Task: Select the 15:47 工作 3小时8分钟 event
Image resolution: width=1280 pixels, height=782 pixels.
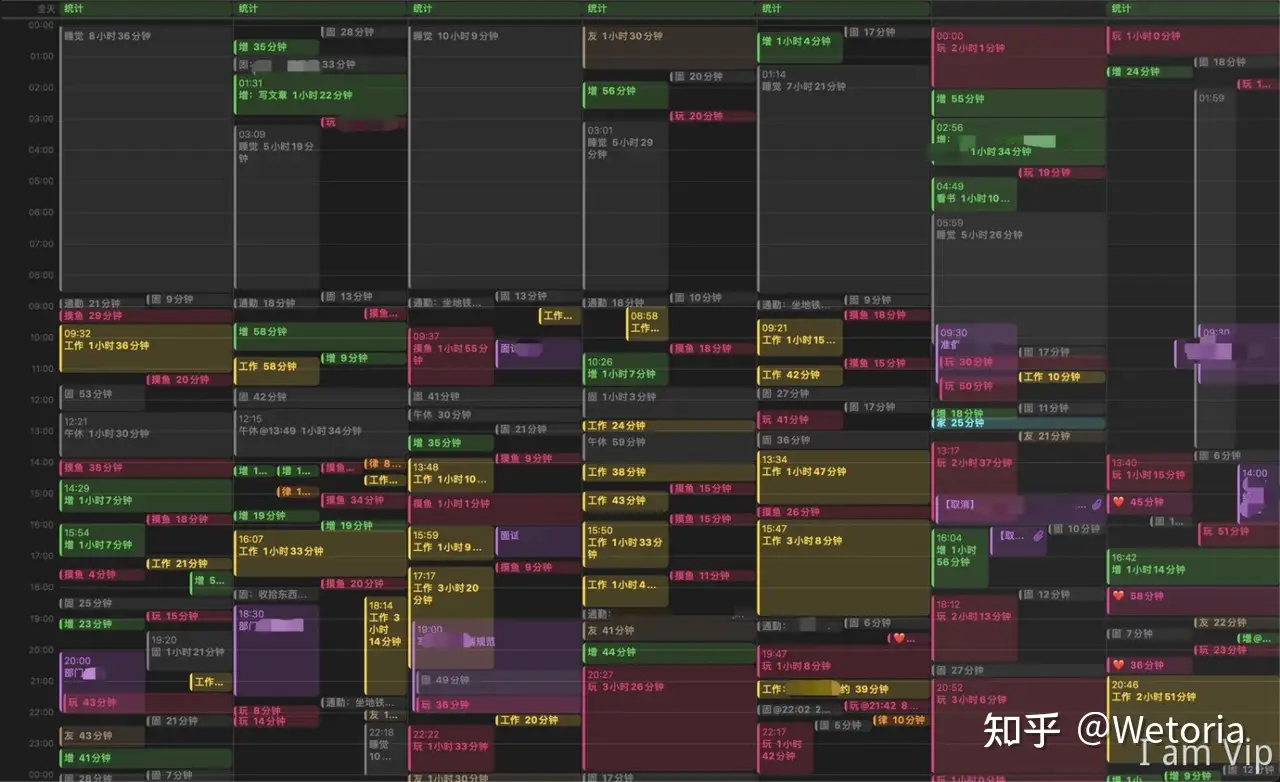Action: tap(844, 568)
